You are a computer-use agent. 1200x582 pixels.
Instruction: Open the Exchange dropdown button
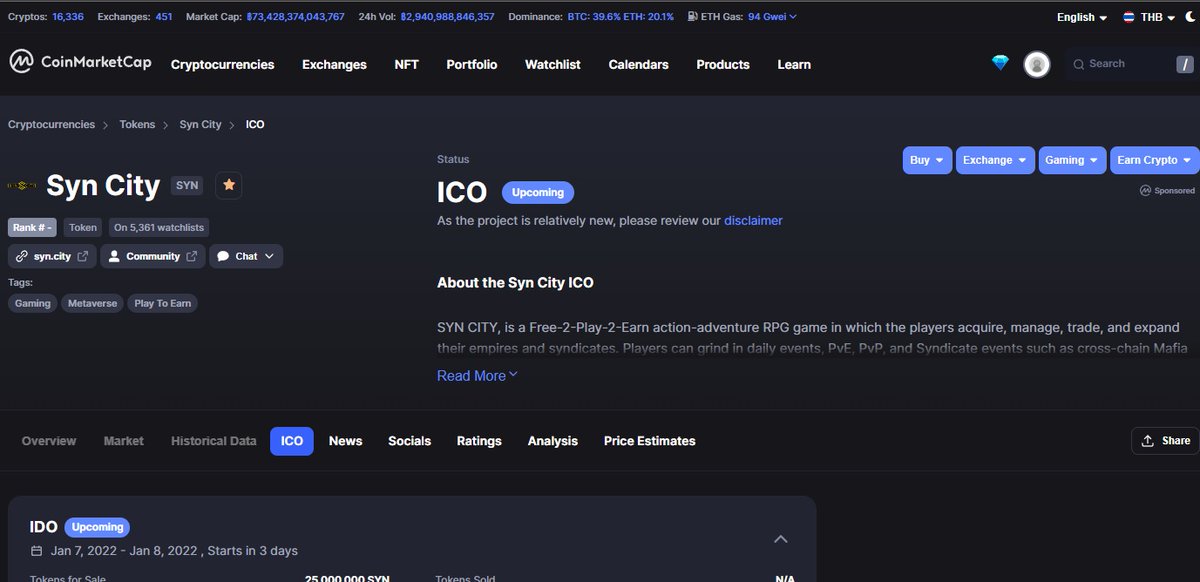pos(994,160)
